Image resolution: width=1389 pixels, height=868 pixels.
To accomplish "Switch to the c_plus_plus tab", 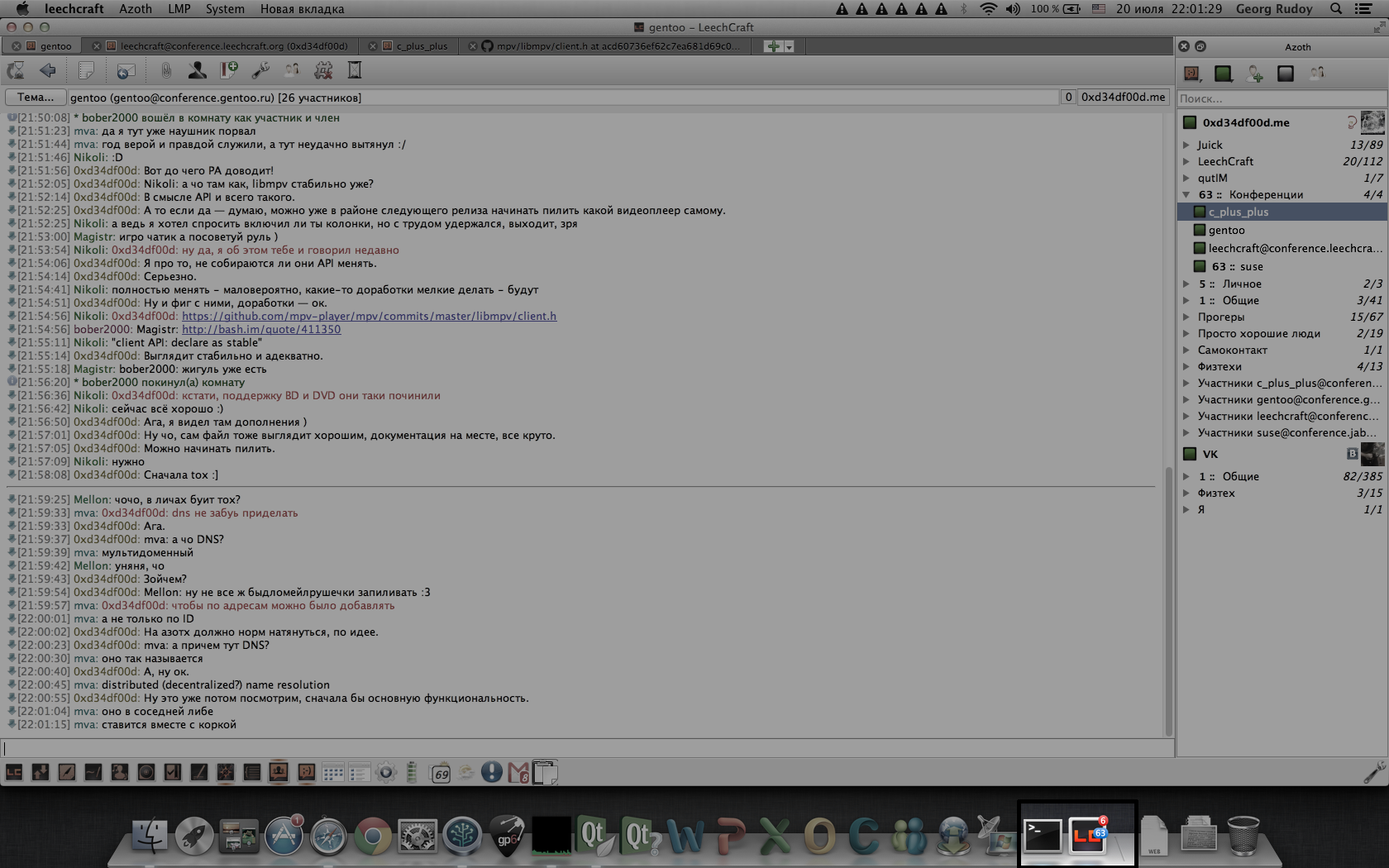I will (x=413, y=46).
